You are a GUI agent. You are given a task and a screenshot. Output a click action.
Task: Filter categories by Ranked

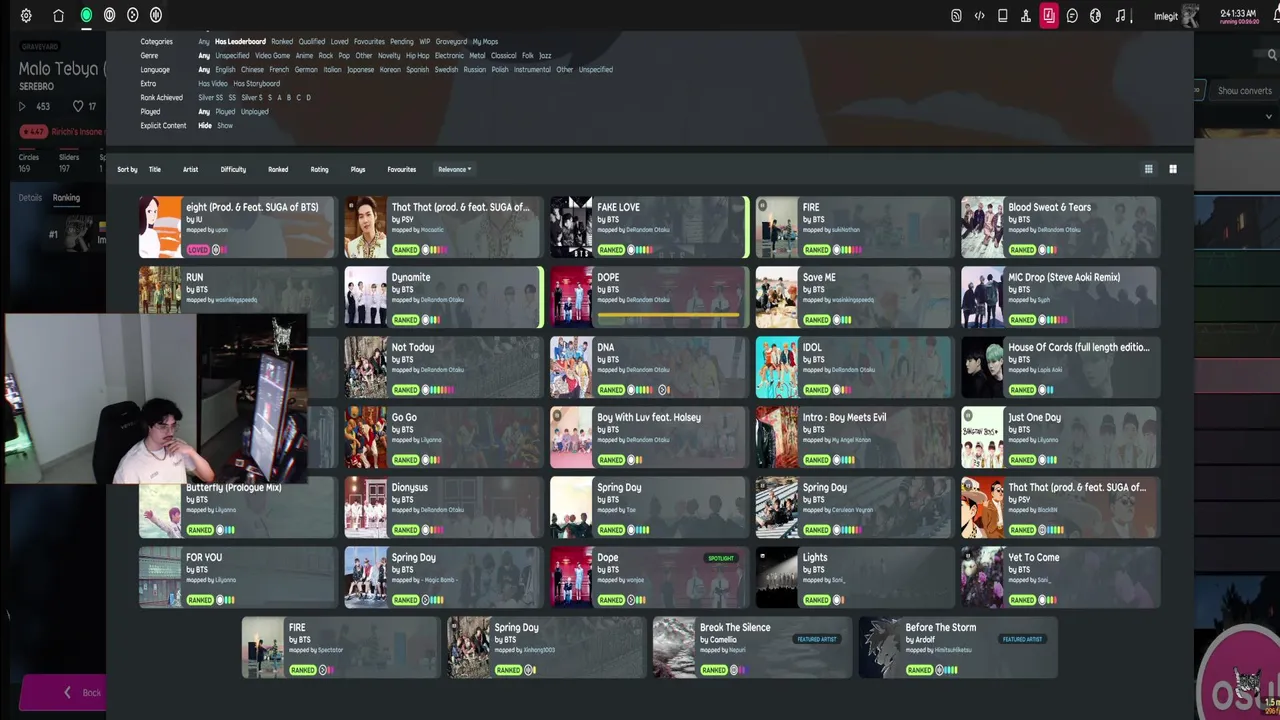(x=282, y=42)
